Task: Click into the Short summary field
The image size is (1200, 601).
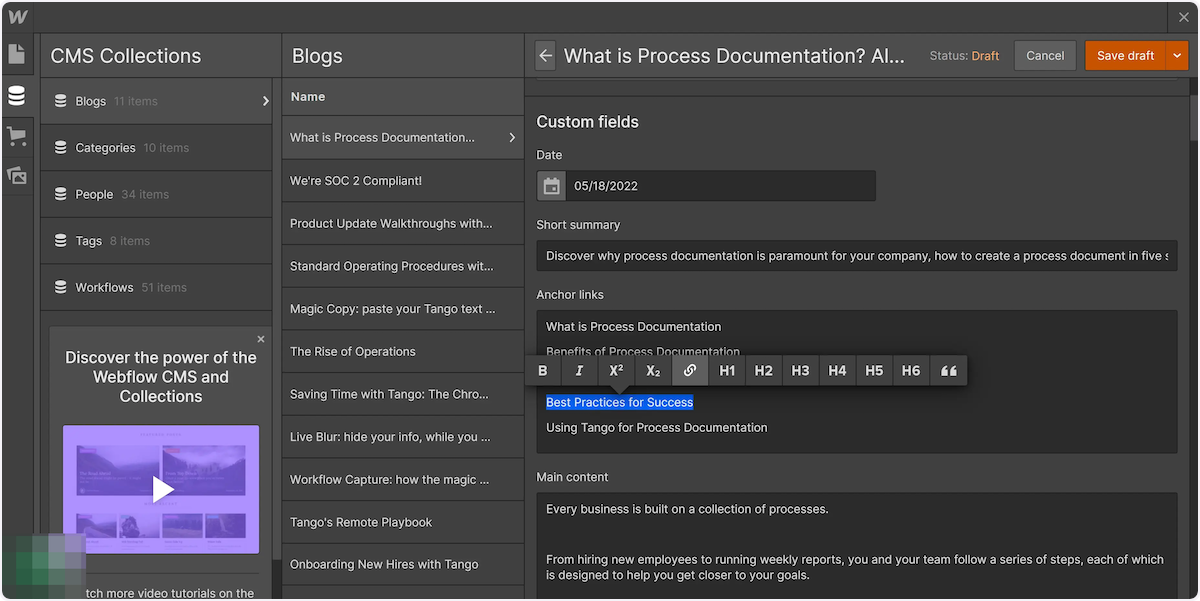Action: [x=857, y=256]
